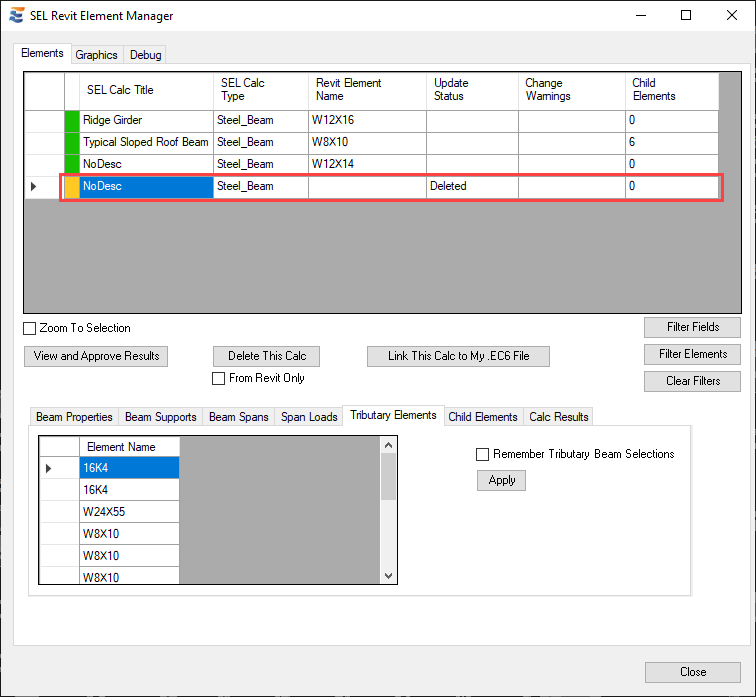Switch to Span Loads tab
This screenshot has width=756, height=697.
click(x=309, y=417)
